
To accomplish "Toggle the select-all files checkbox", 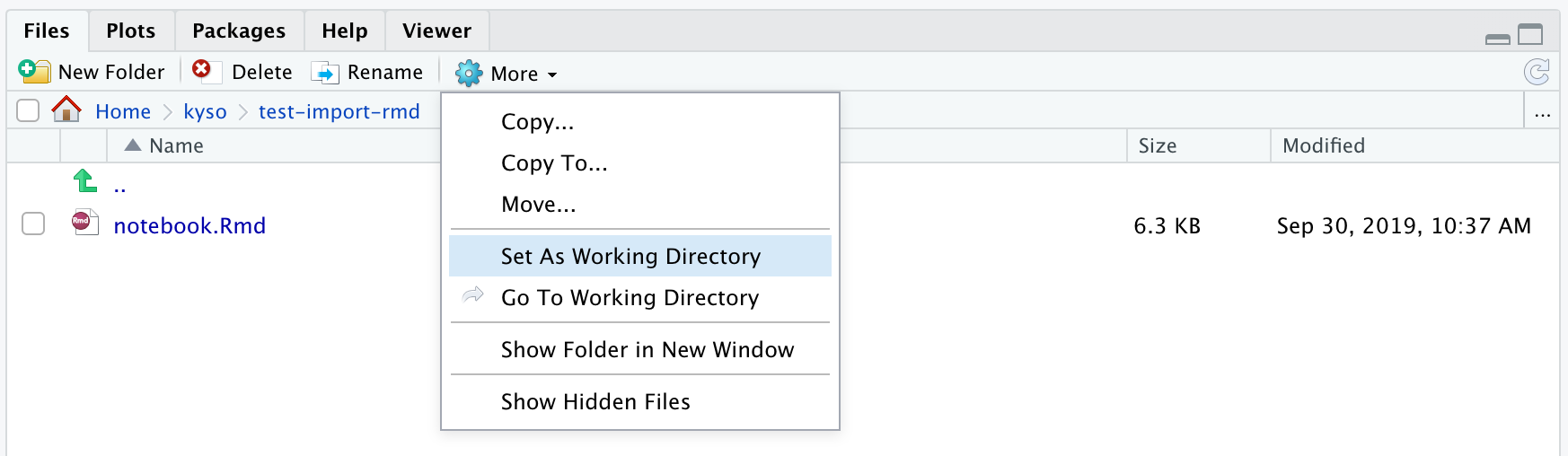I will (x=28, y=110).
